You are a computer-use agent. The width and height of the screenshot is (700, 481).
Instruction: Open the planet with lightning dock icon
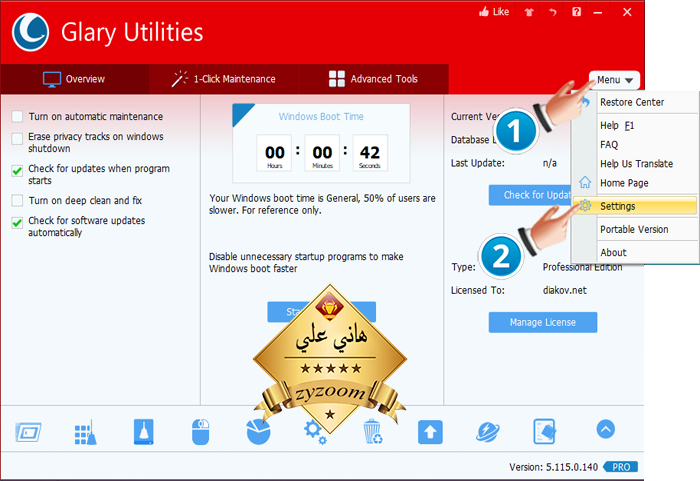coord(488,432)
